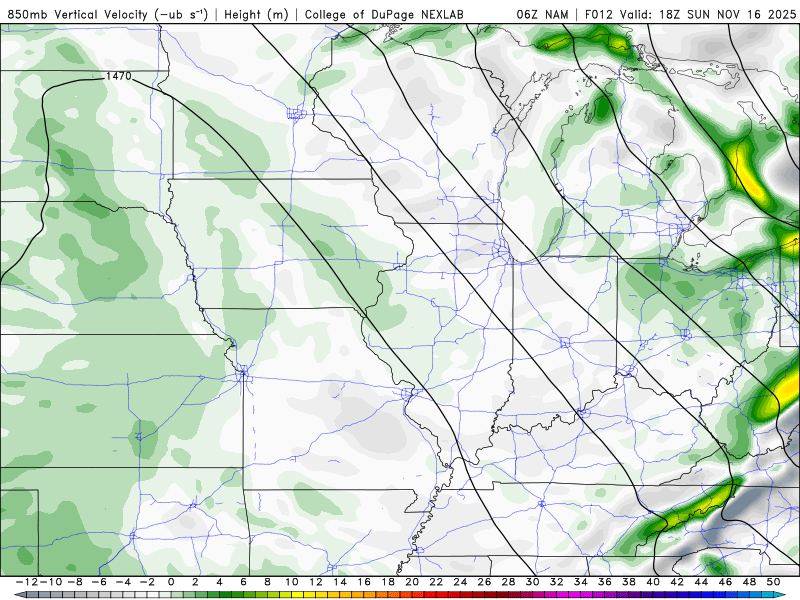Click the 26 value on the color scale
The image size is (800, 600).
click(484, 582)
